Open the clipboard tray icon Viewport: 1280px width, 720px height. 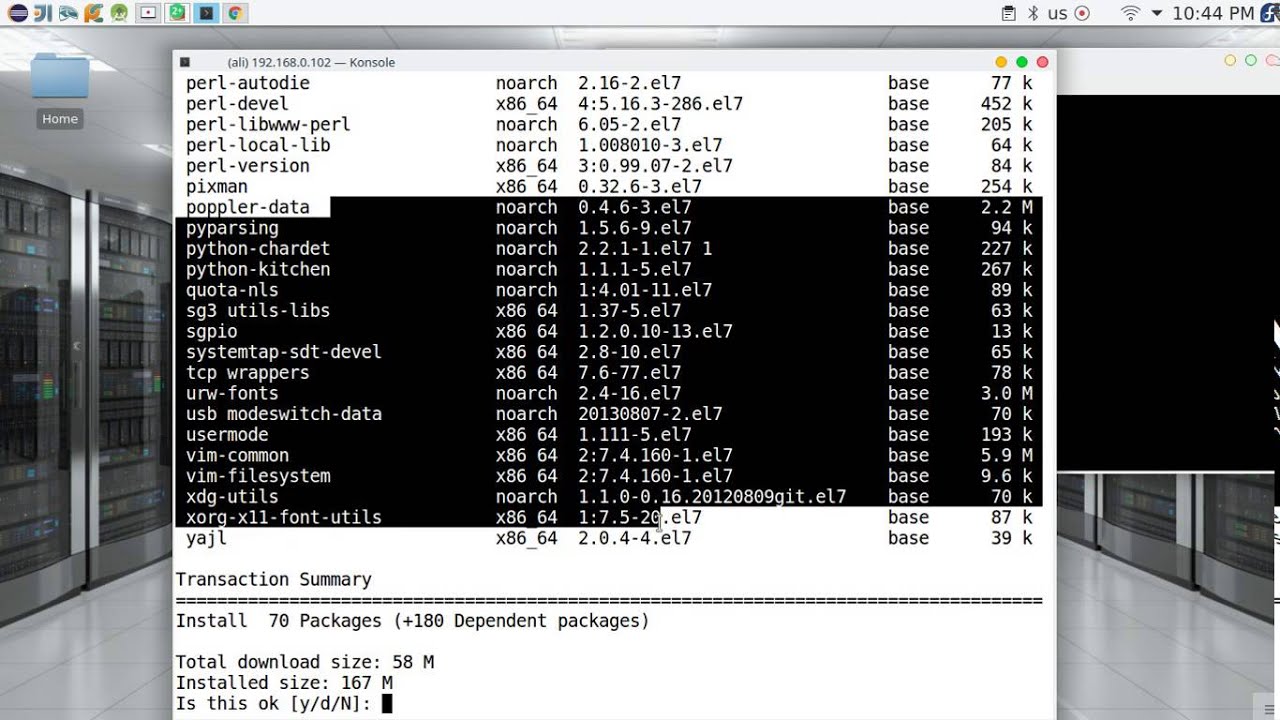(x=1008, y=13)
